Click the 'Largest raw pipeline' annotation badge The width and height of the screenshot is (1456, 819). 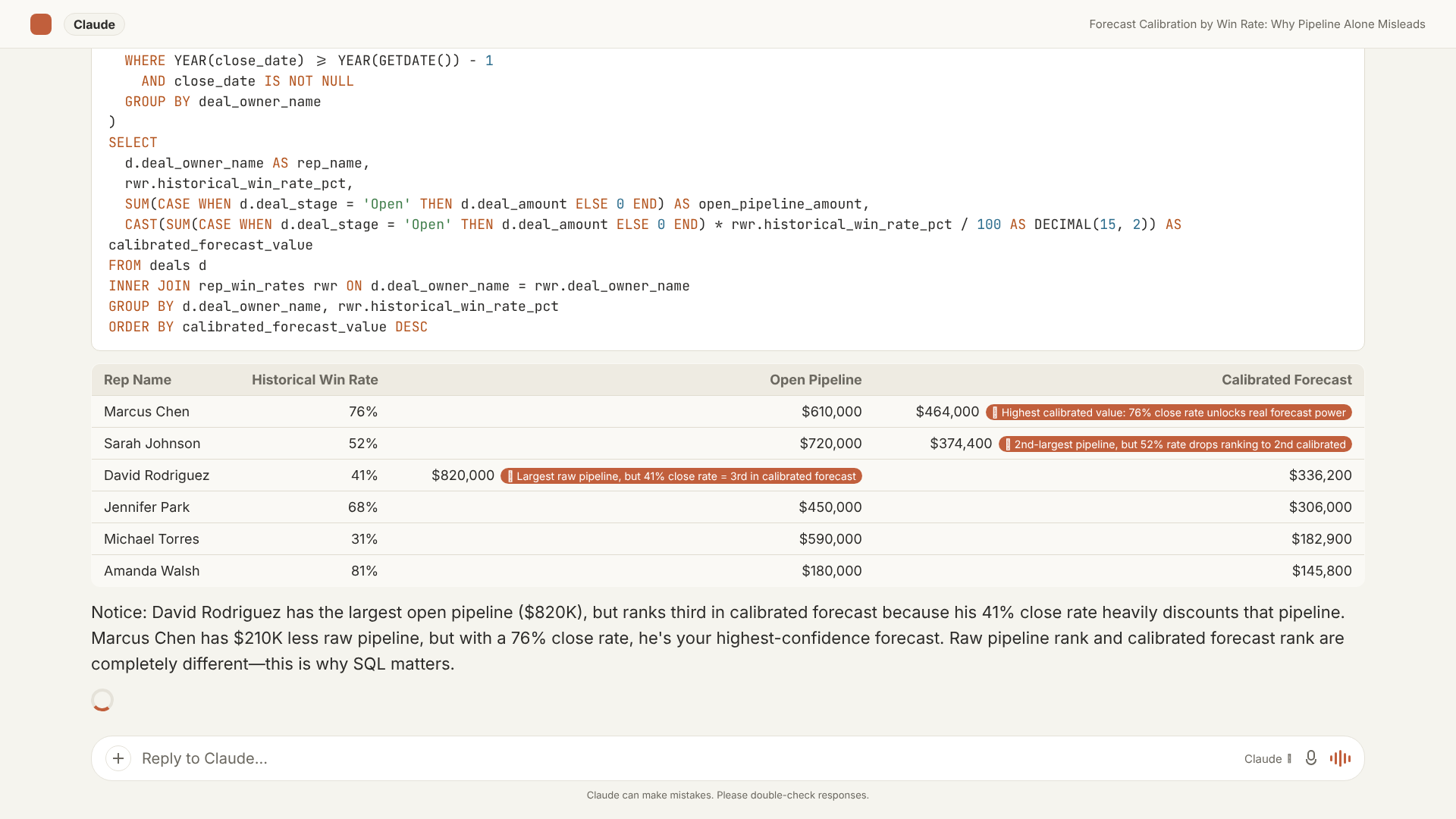[x=681, y=476]
